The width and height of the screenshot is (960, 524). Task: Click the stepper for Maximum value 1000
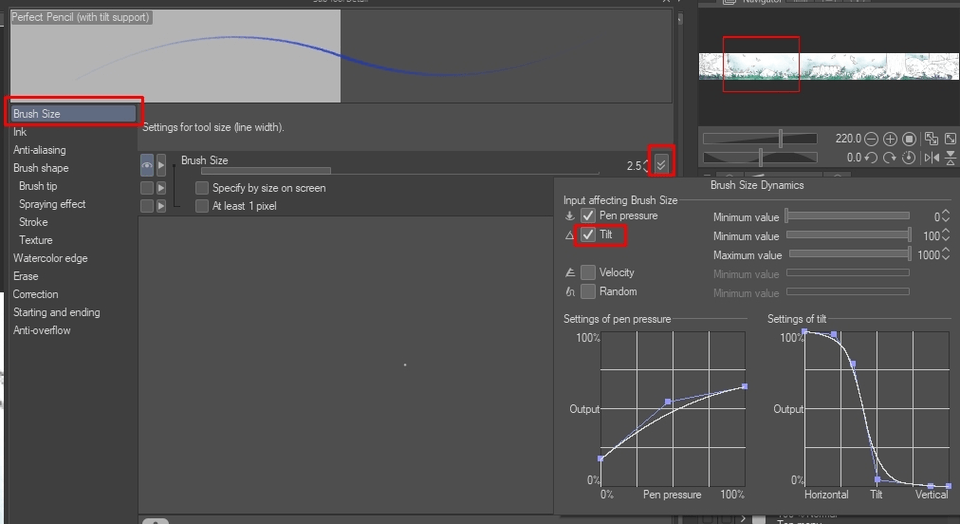[x=946, y=255]
